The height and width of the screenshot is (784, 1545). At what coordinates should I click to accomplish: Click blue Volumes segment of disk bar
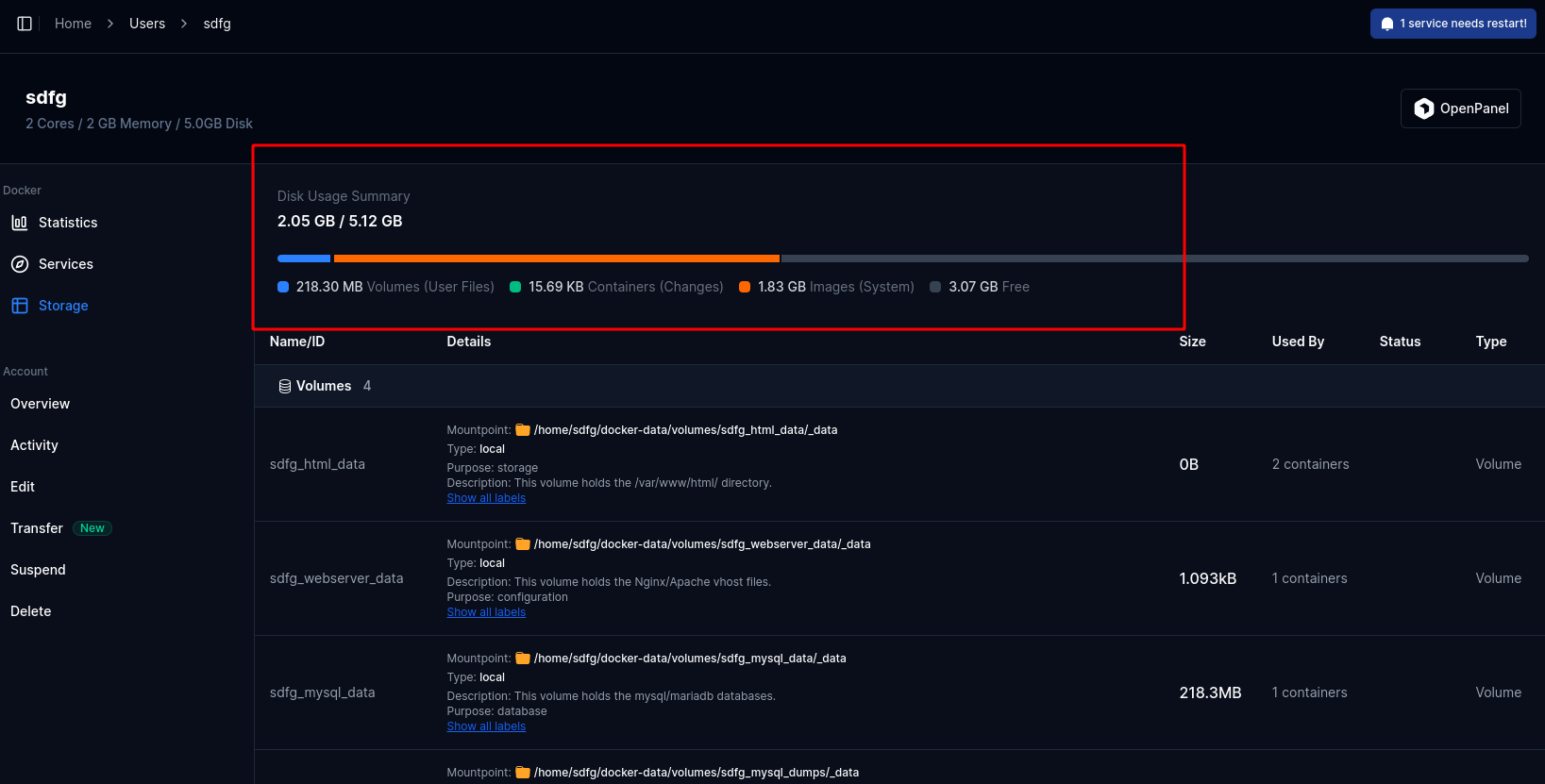304,259
